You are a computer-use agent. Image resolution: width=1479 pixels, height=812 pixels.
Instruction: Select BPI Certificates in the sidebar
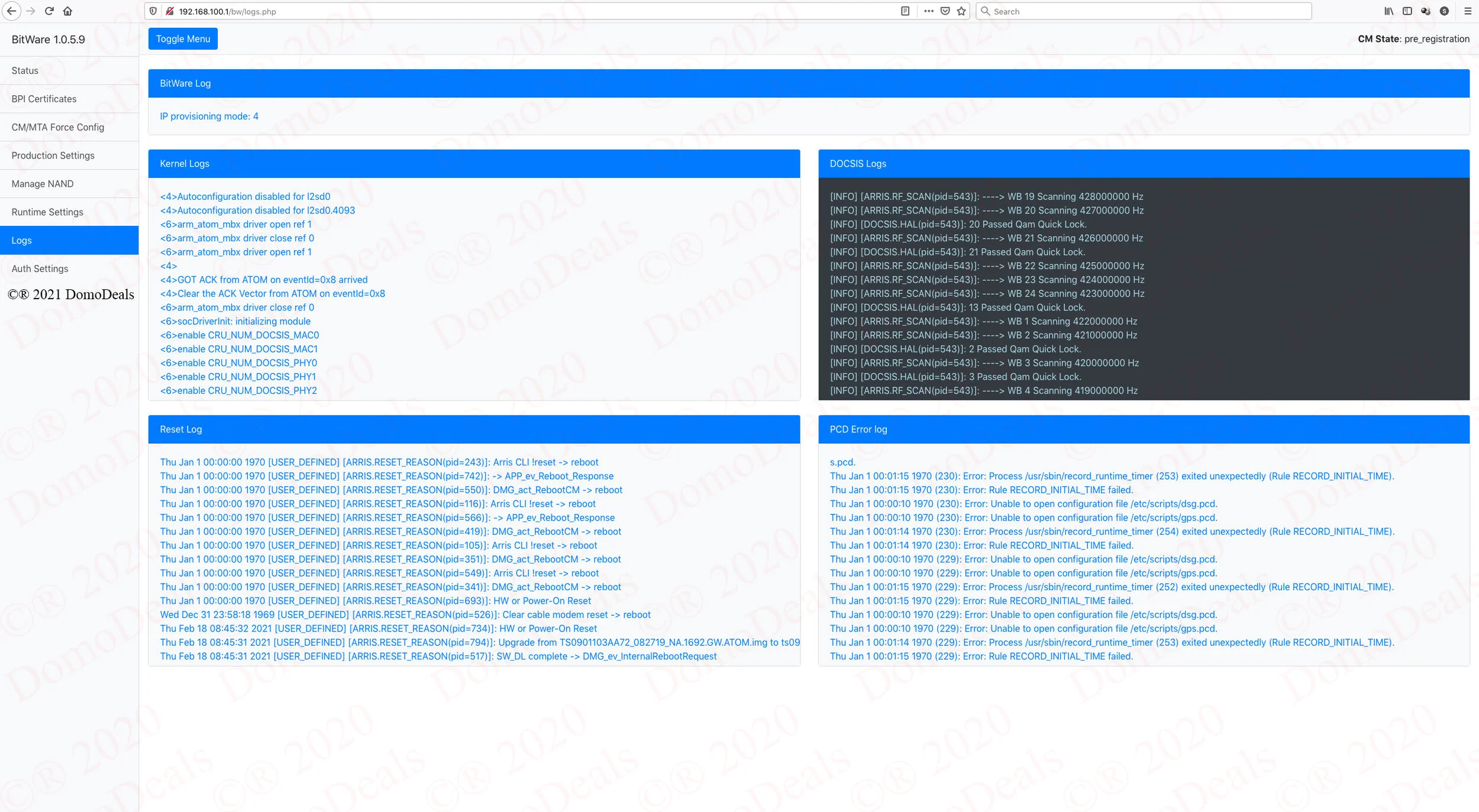(69, 99)
